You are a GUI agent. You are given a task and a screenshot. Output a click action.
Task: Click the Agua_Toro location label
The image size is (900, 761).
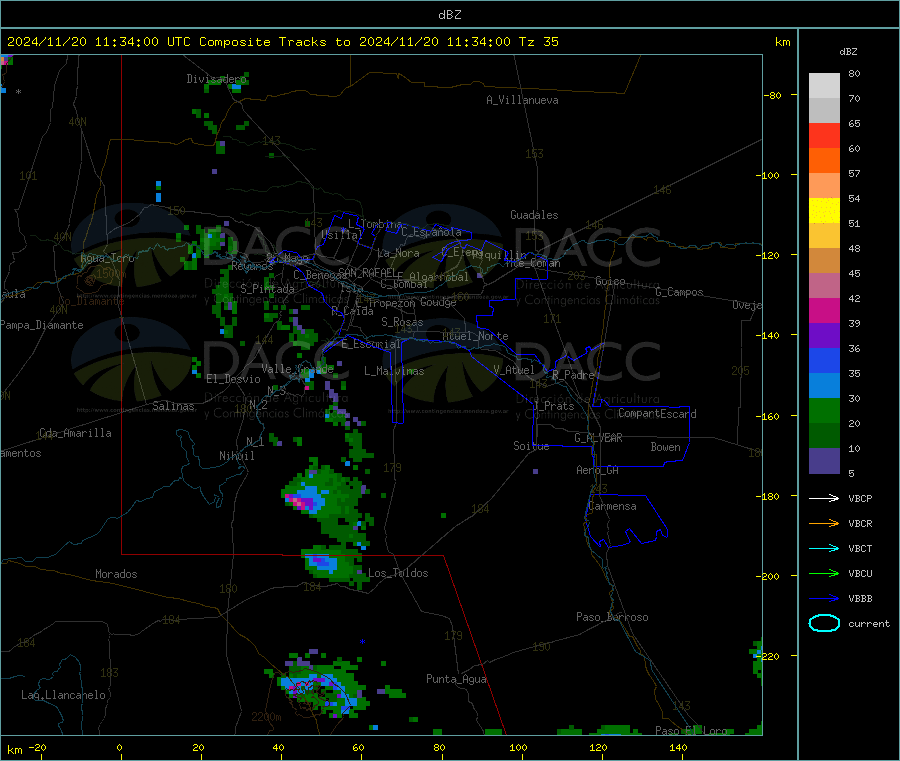point(107,258)
